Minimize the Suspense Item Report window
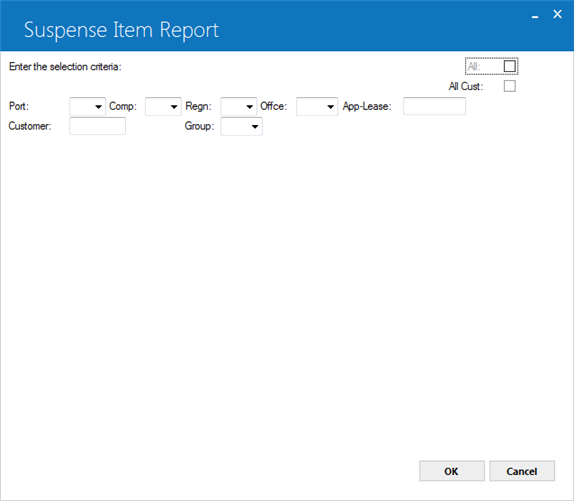 tap(535, 15)
